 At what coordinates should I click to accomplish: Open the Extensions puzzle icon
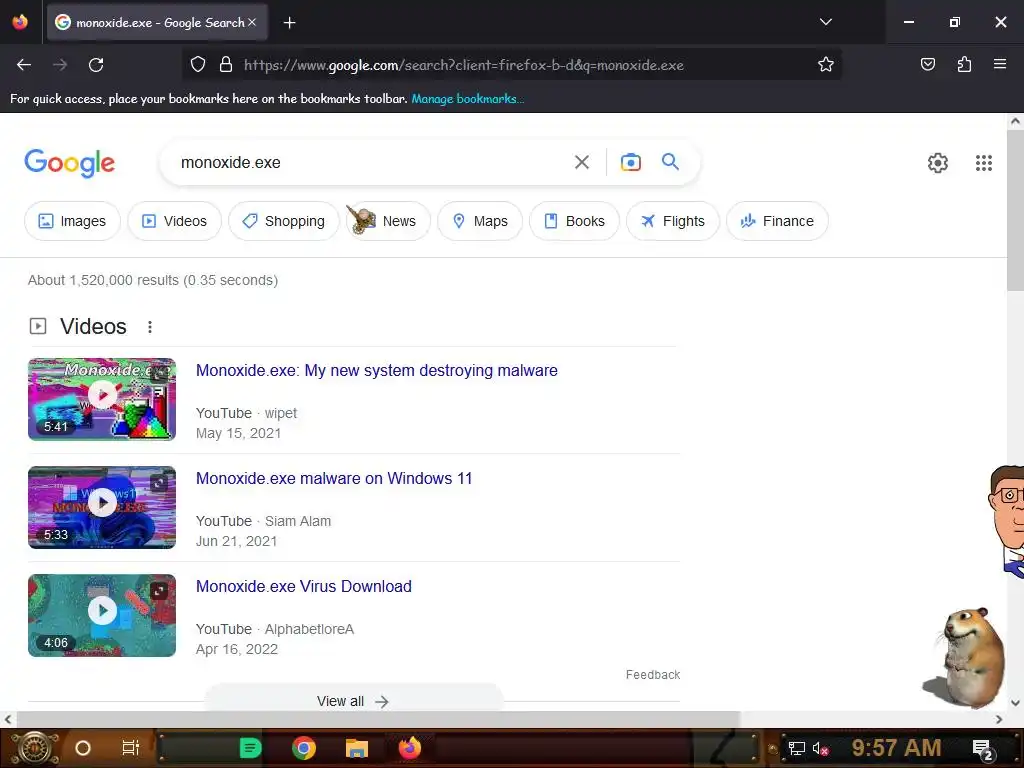click(964, 64)
